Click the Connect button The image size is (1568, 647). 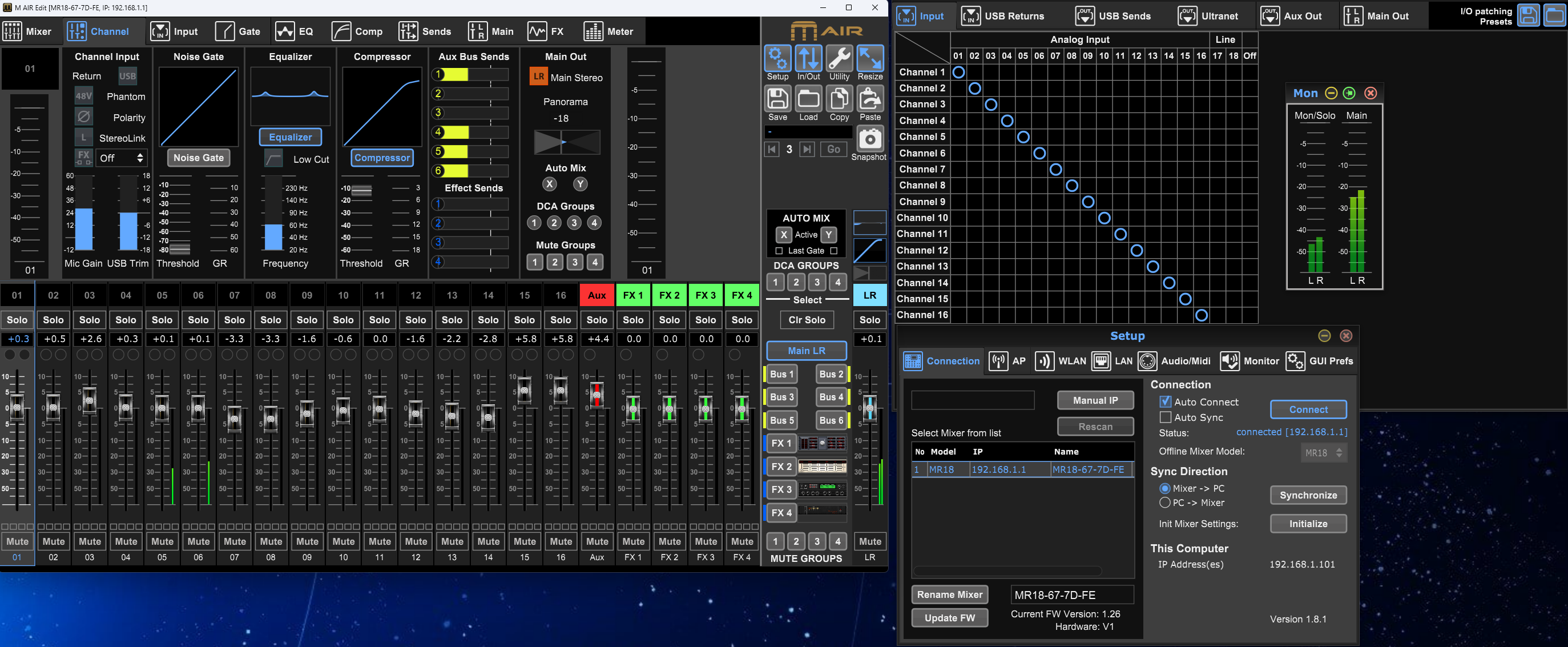pos(1308,409)
